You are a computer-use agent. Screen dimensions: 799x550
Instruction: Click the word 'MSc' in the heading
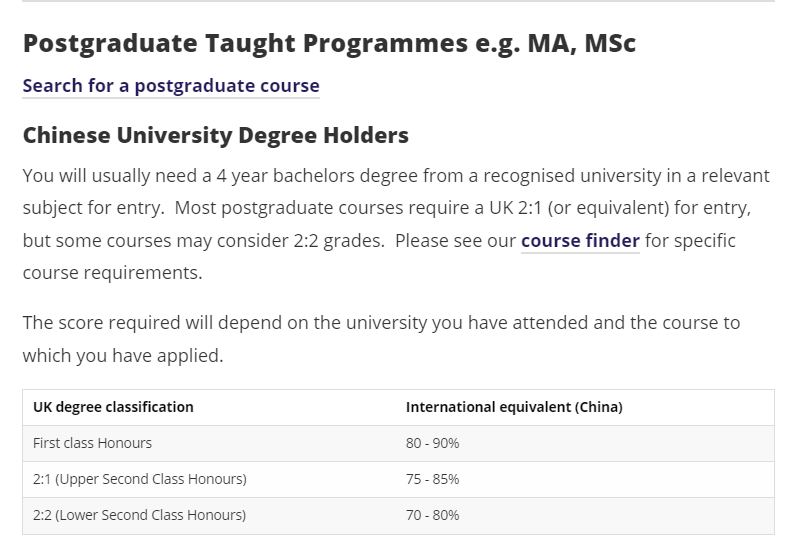tap(610, 43)
